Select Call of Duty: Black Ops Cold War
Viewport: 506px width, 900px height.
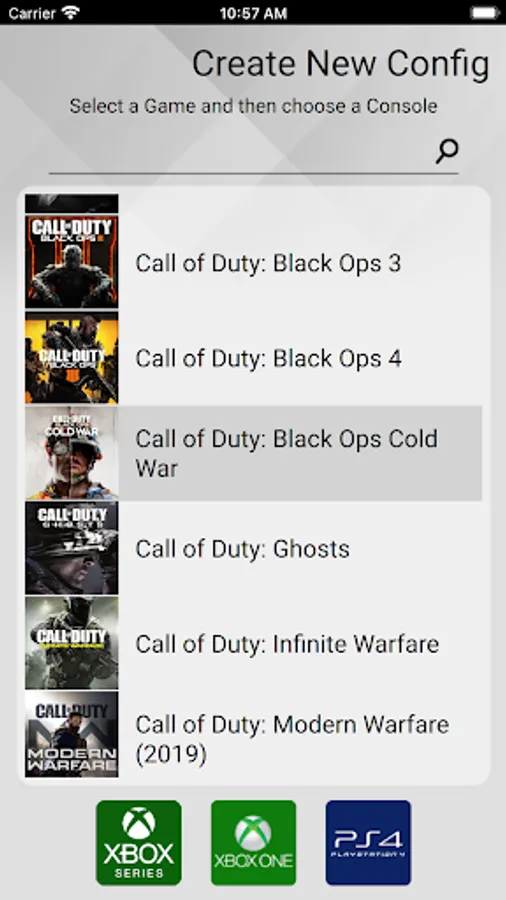tap(253, 453)
